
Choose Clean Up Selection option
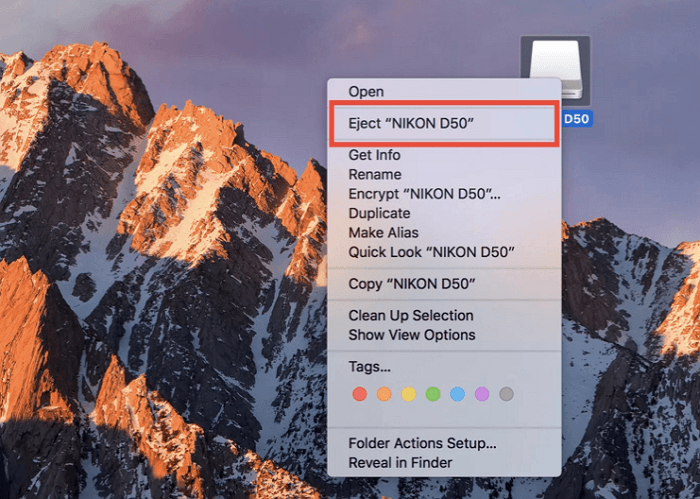444,316
